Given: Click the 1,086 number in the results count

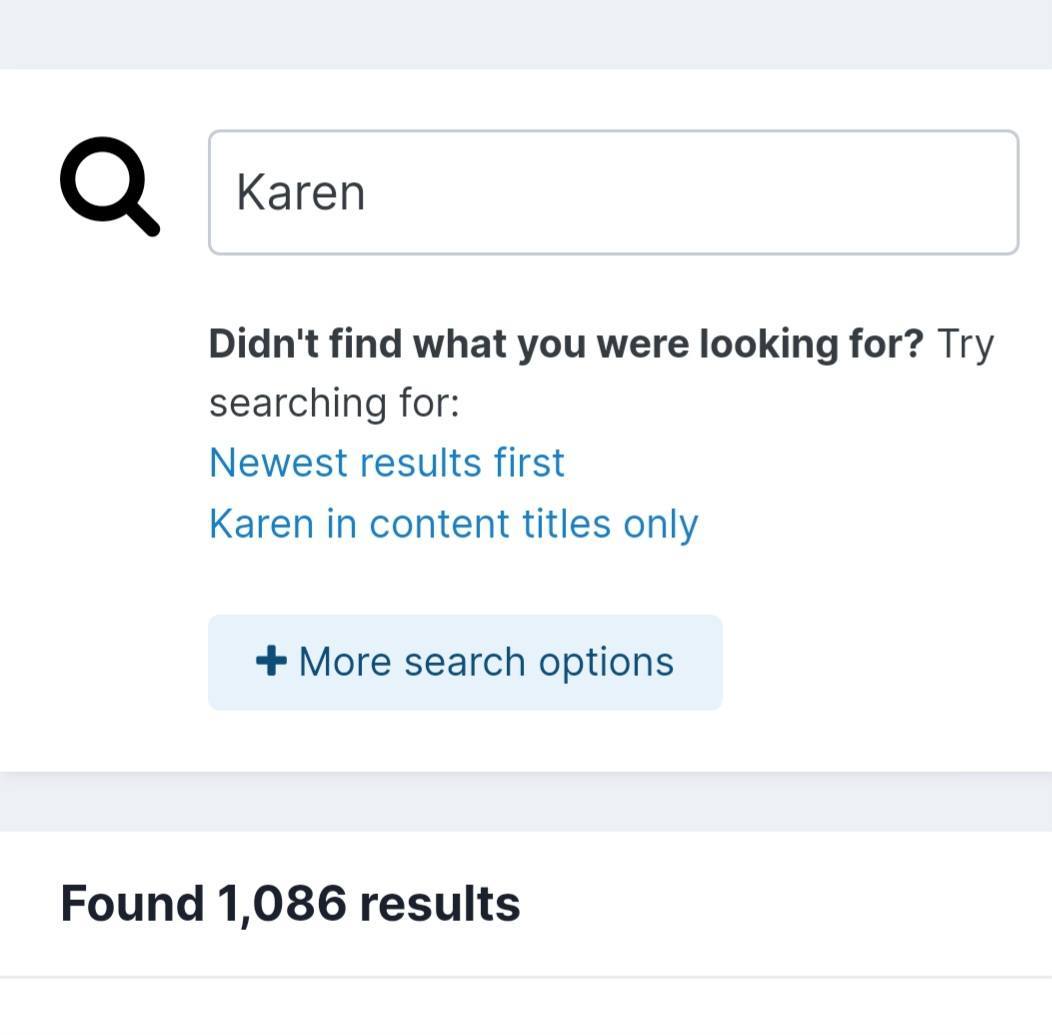Looking at the screenshot, I should (282, 904).
